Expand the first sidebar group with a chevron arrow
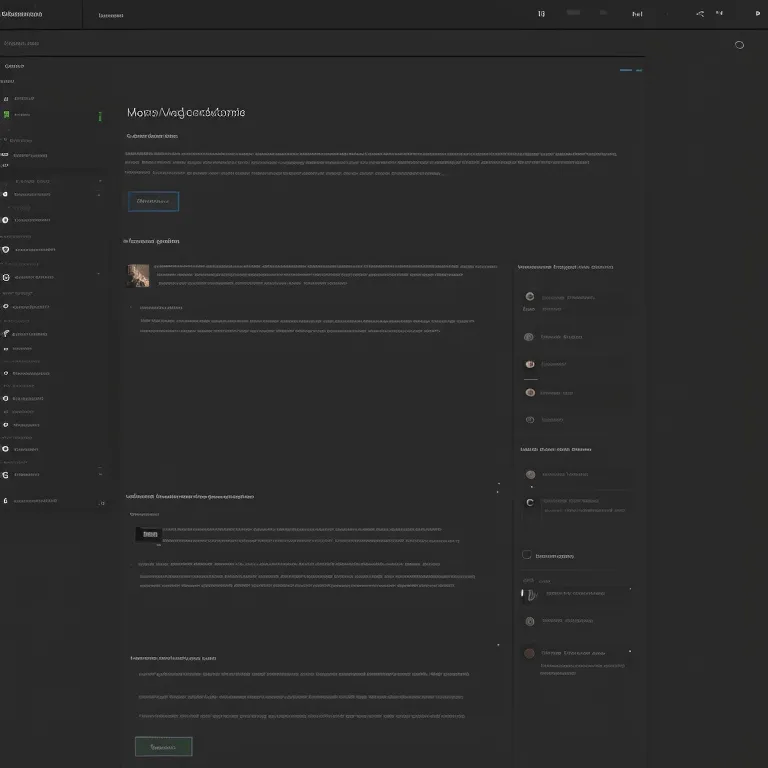The width and height of the screenshot is (768, 768). [x=100, y=181]
